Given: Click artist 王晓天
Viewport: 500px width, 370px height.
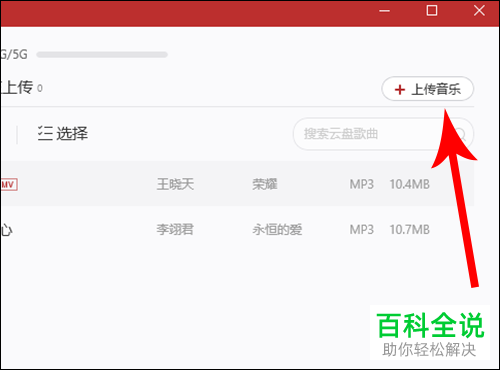Looking at the screenshot, I should pos(175,184).
